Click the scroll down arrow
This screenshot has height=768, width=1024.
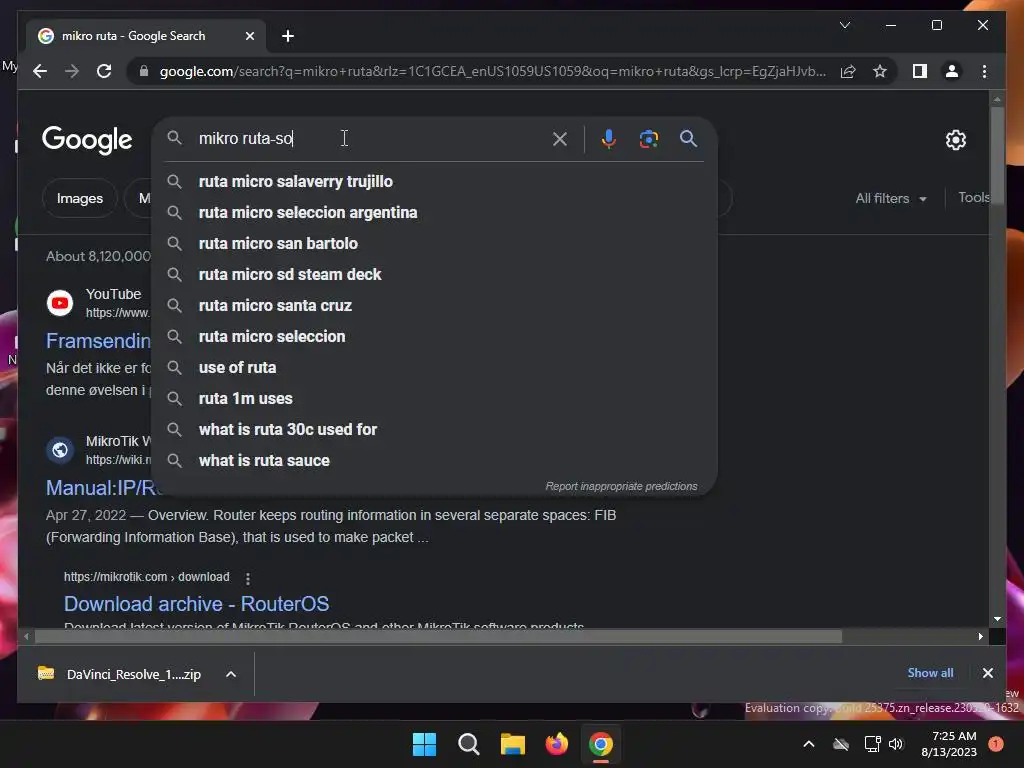[x=997, y=618]
